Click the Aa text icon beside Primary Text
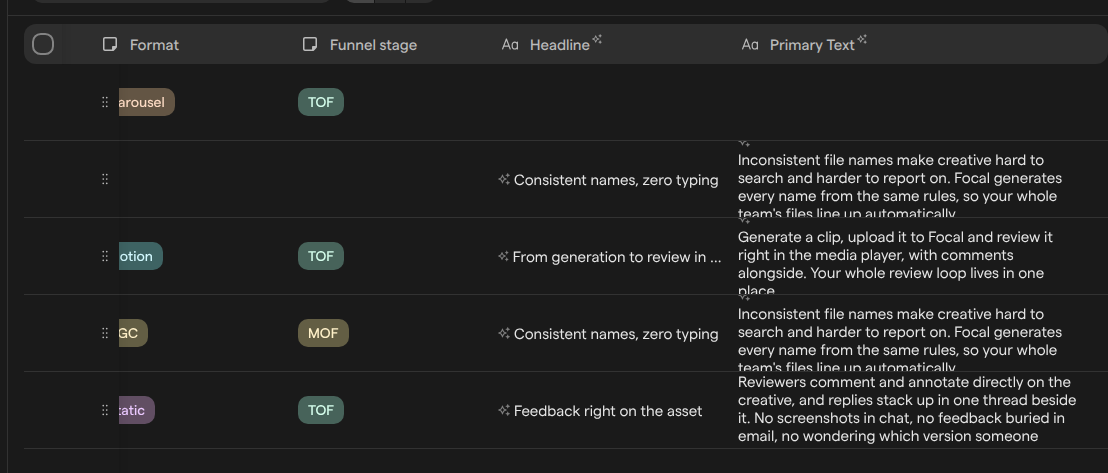Viewport: 1108px width, 473px height. 750,45
